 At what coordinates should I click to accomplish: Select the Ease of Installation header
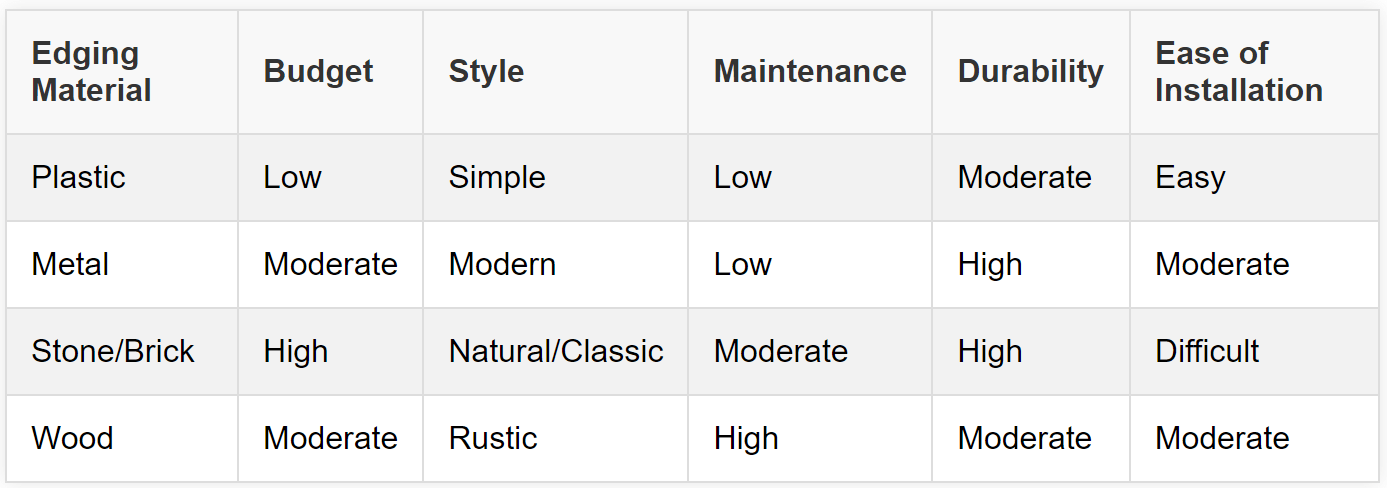point(1239,72)
